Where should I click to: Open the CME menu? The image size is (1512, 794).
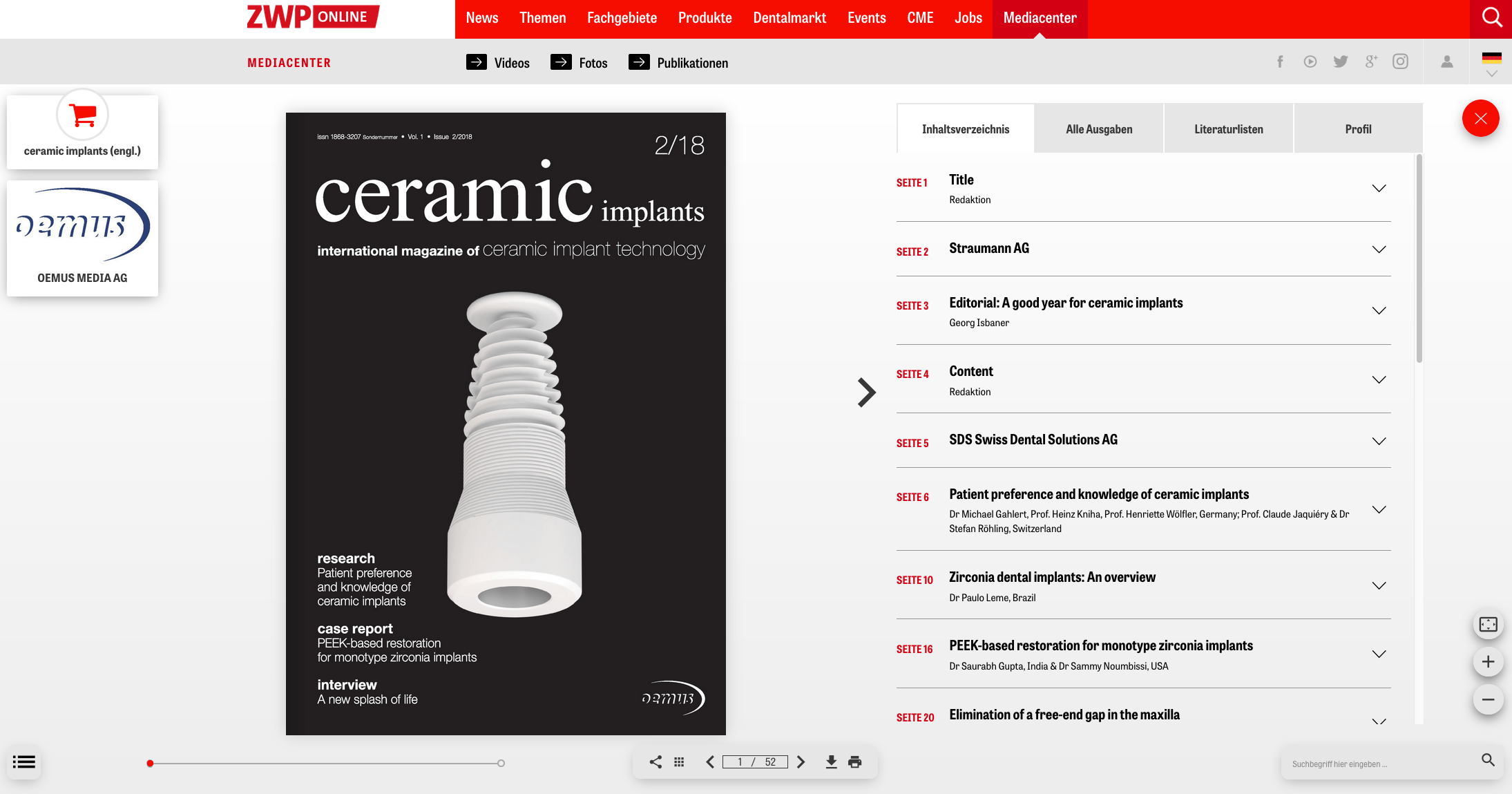tap(920, 18)
